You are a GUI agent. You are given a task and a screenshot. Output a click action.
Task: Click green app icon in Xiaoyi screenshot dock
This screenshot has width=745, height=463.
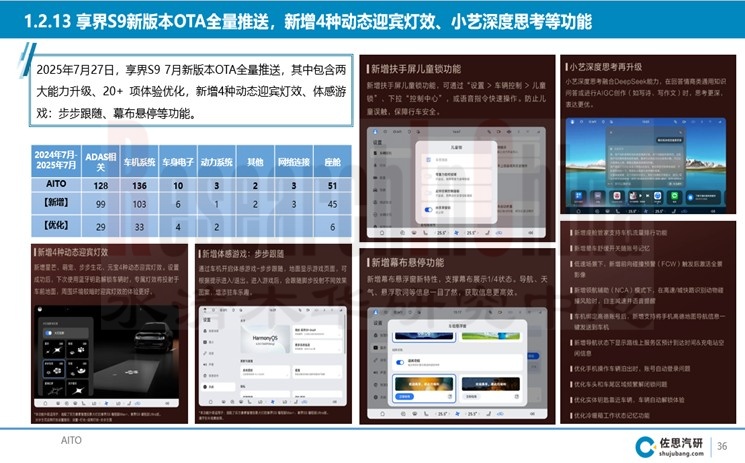[x=674, y=196]
